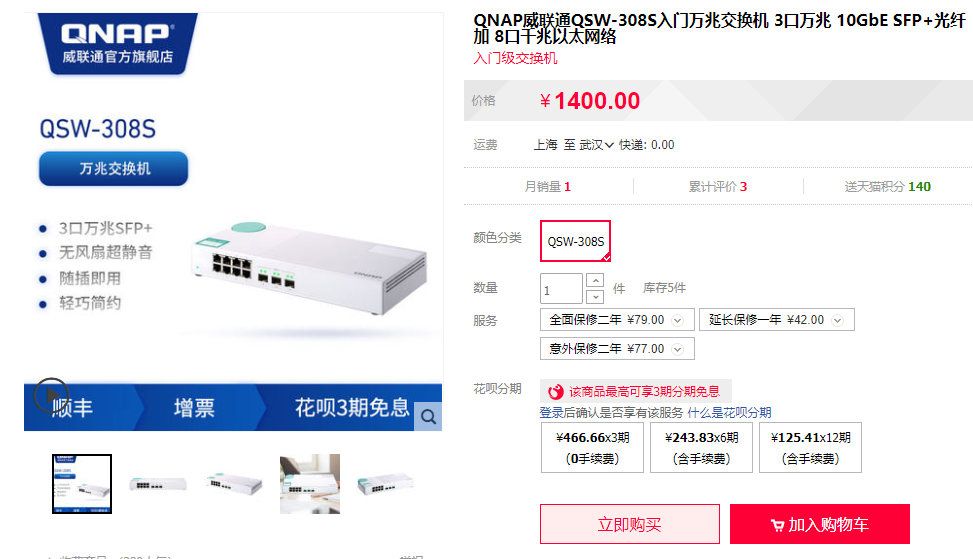The width and height of the screenshot is (973, 559).
Task: Choose the ¥466.66x3期 installment plan
Action: 592,447
